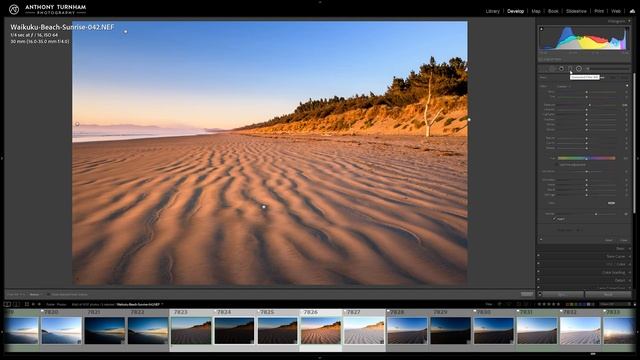Toggle histogram shadow clipping indicator
The image size is (640, 360).
tap(542, 29)
